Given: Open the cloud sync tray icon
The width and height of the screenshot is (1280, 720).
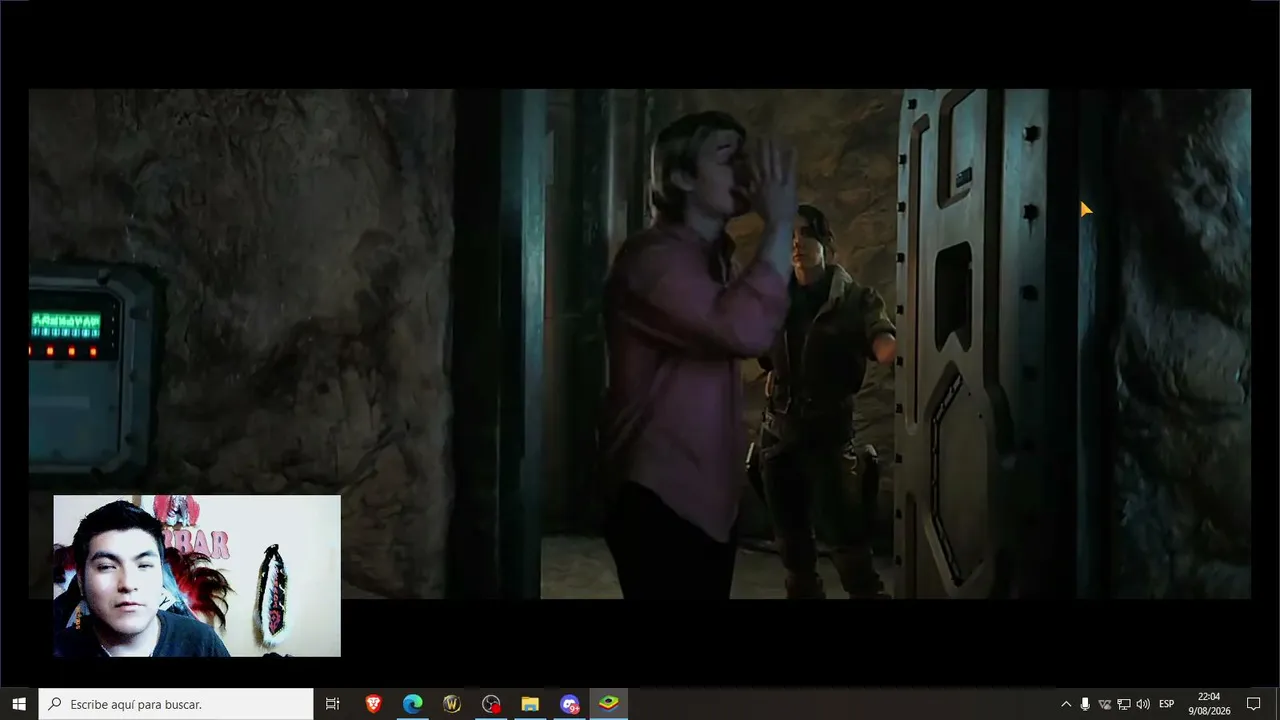Looking at the screenshot, I should coord(1104,704).
